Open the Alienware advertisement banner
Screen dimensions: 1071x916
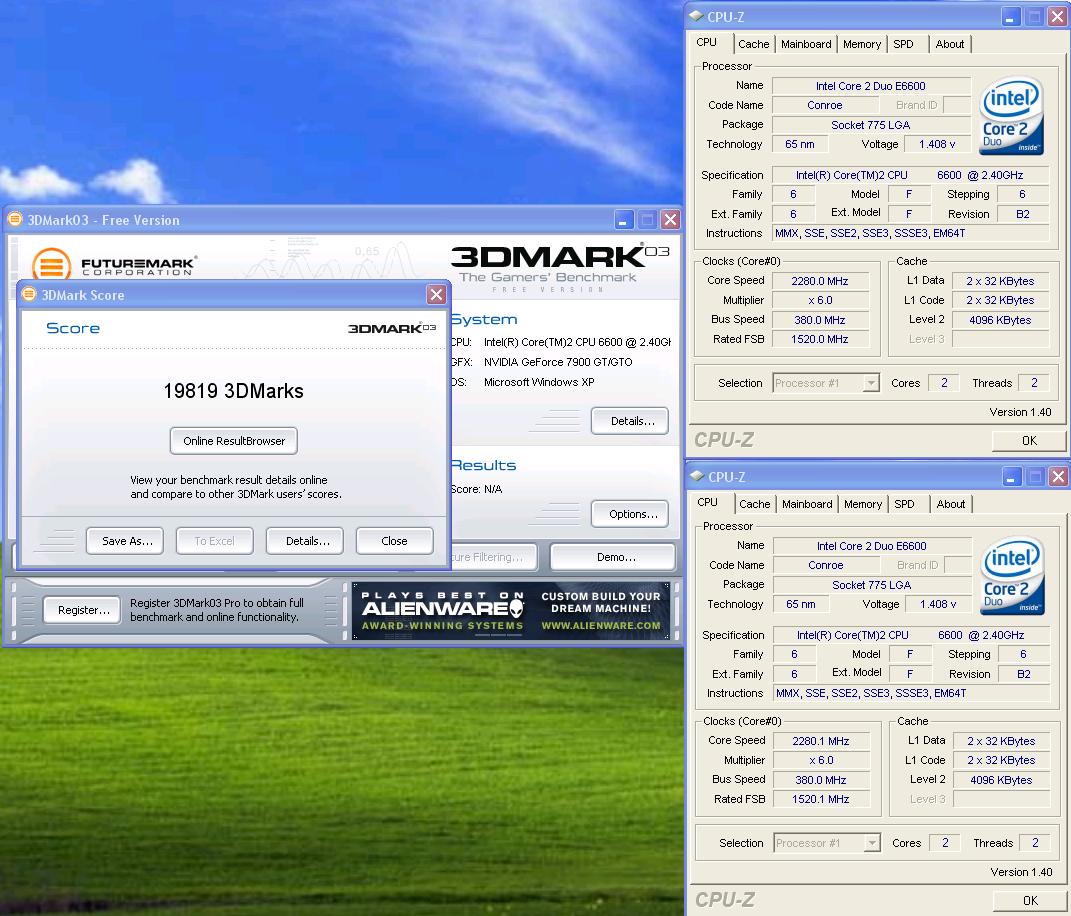tap(511, 611)
